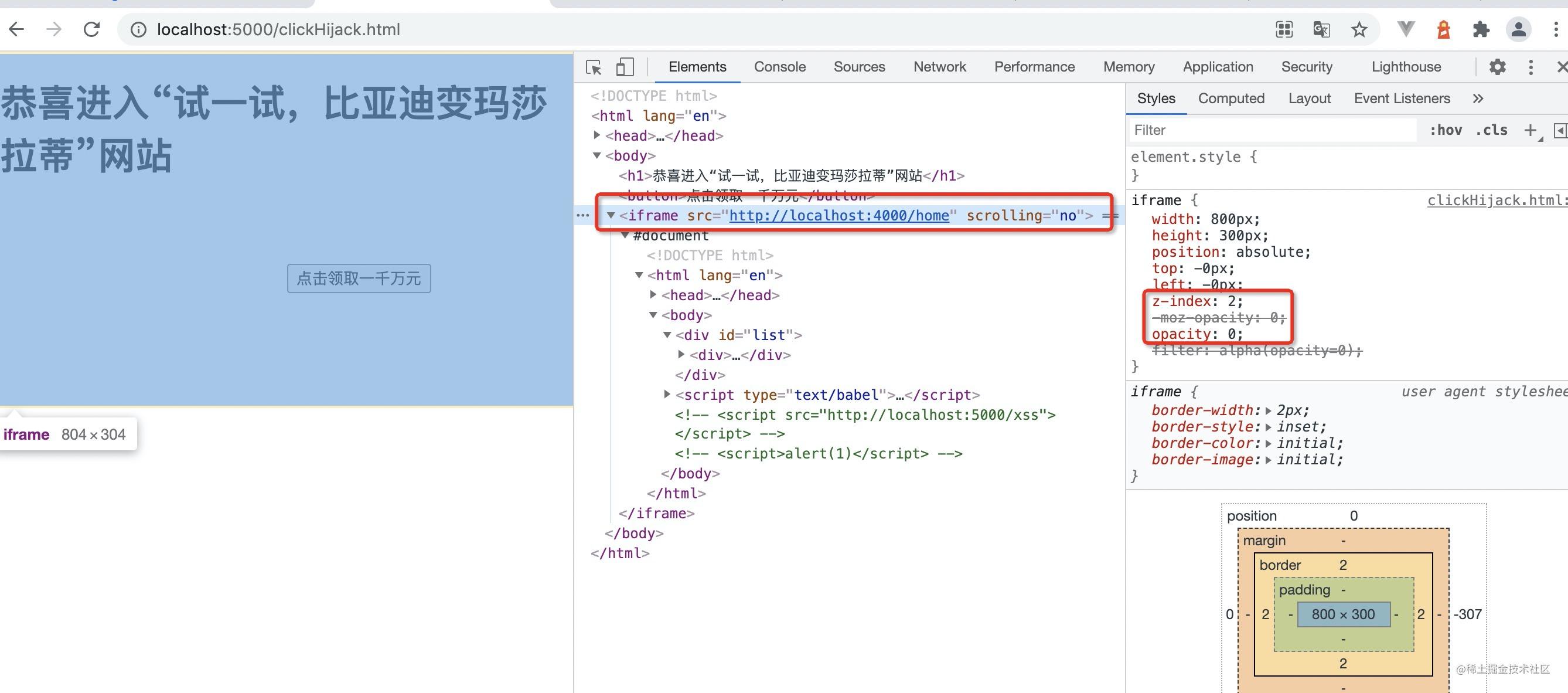Expand the head element node

(x=597, y=135)
